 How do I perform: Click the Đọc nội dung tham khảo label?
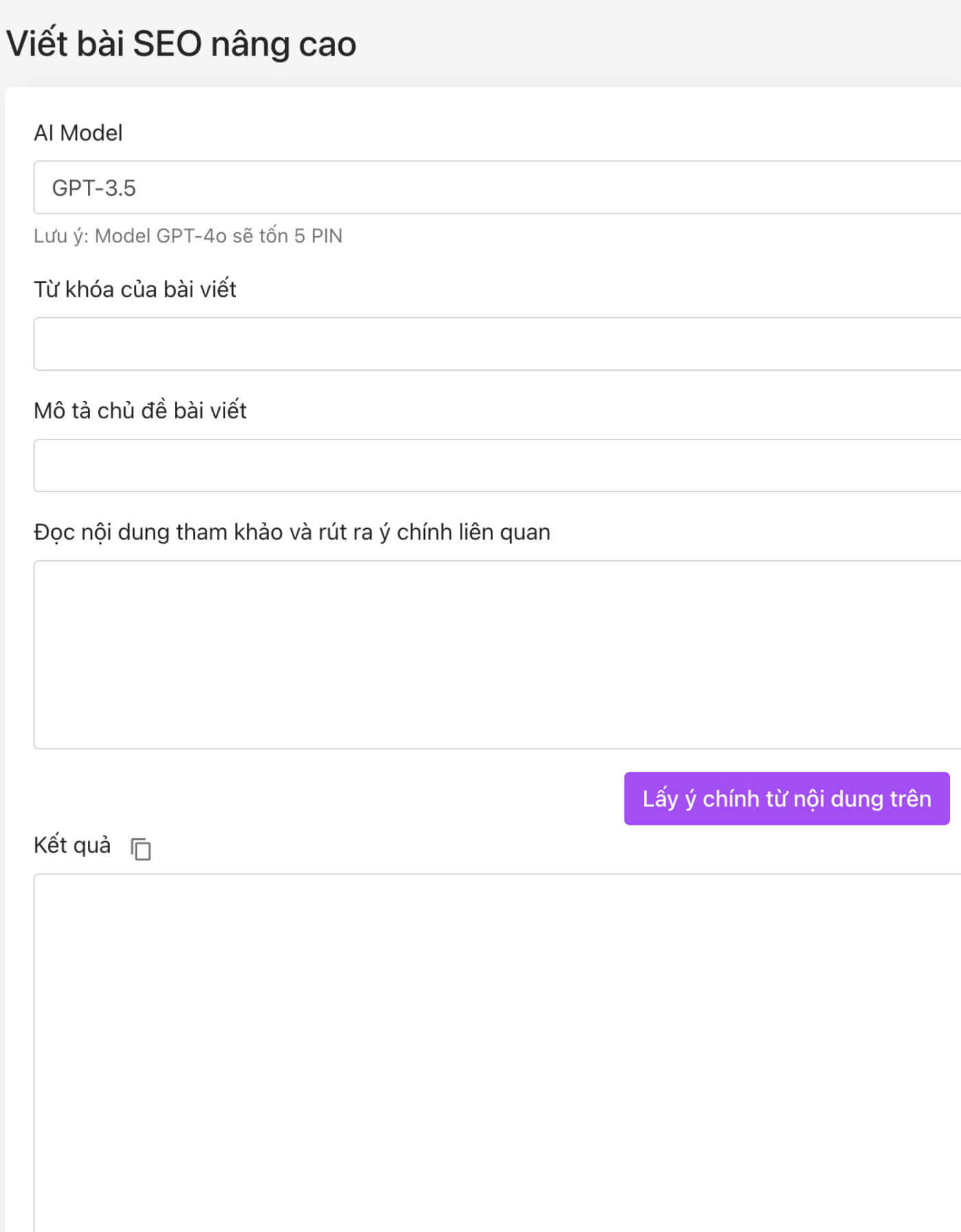coord(292,532)
